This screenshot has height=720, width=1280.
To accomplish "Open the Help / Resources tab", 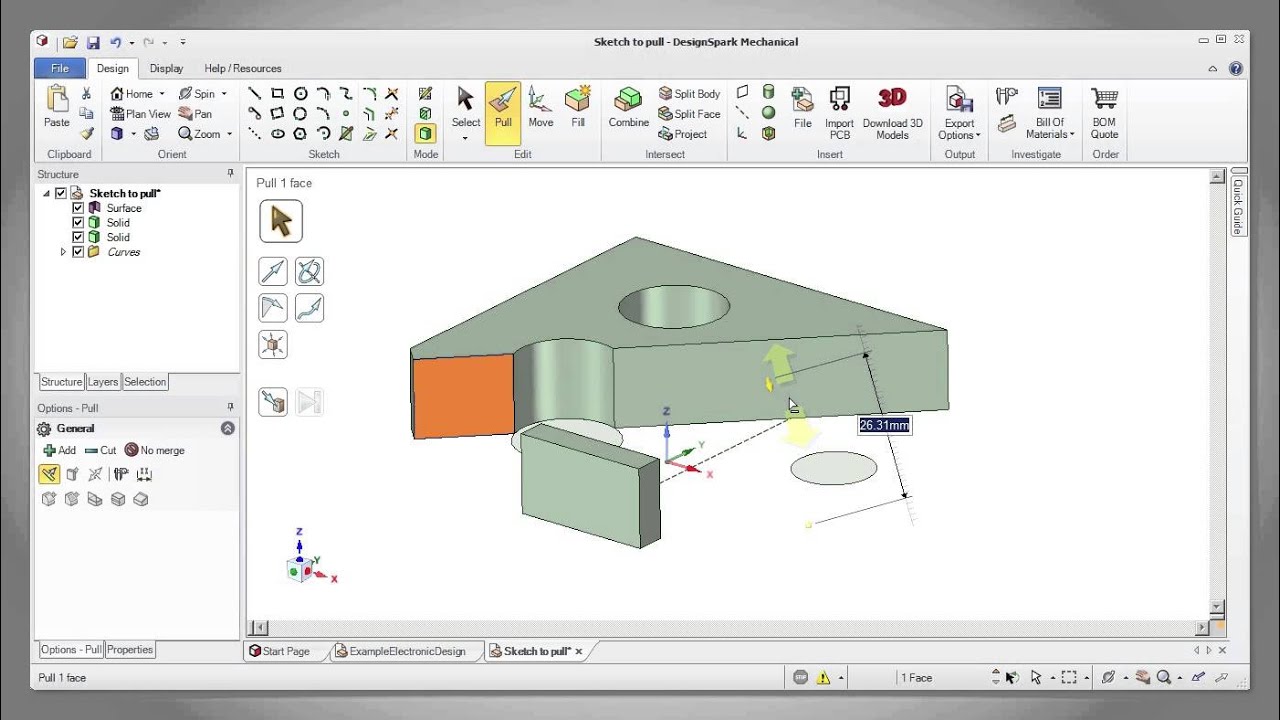I will pos(243,68).
